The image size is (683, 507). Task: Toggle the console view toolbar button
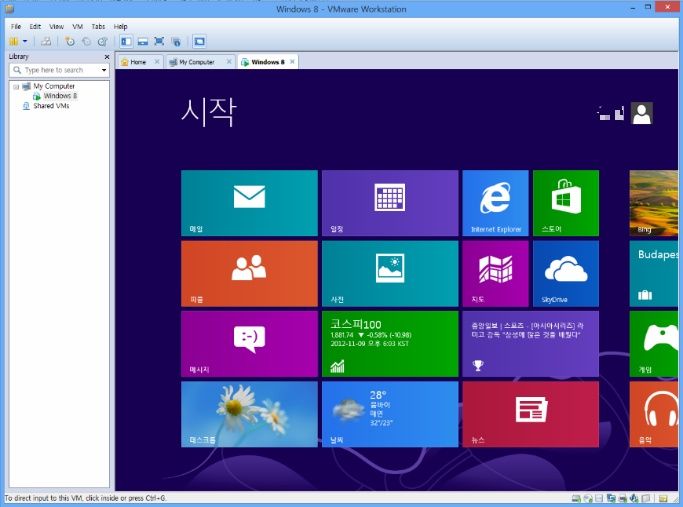click(199, 41)
